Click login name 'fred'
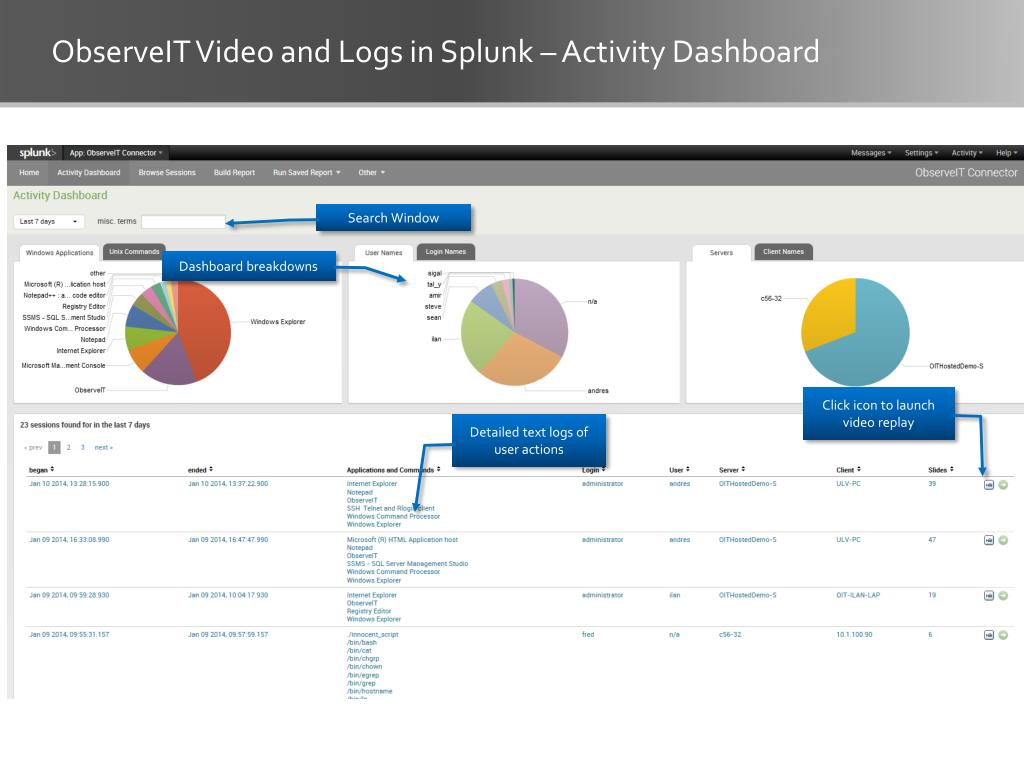Screen dimensions: 1024x768 pos(588,635)
